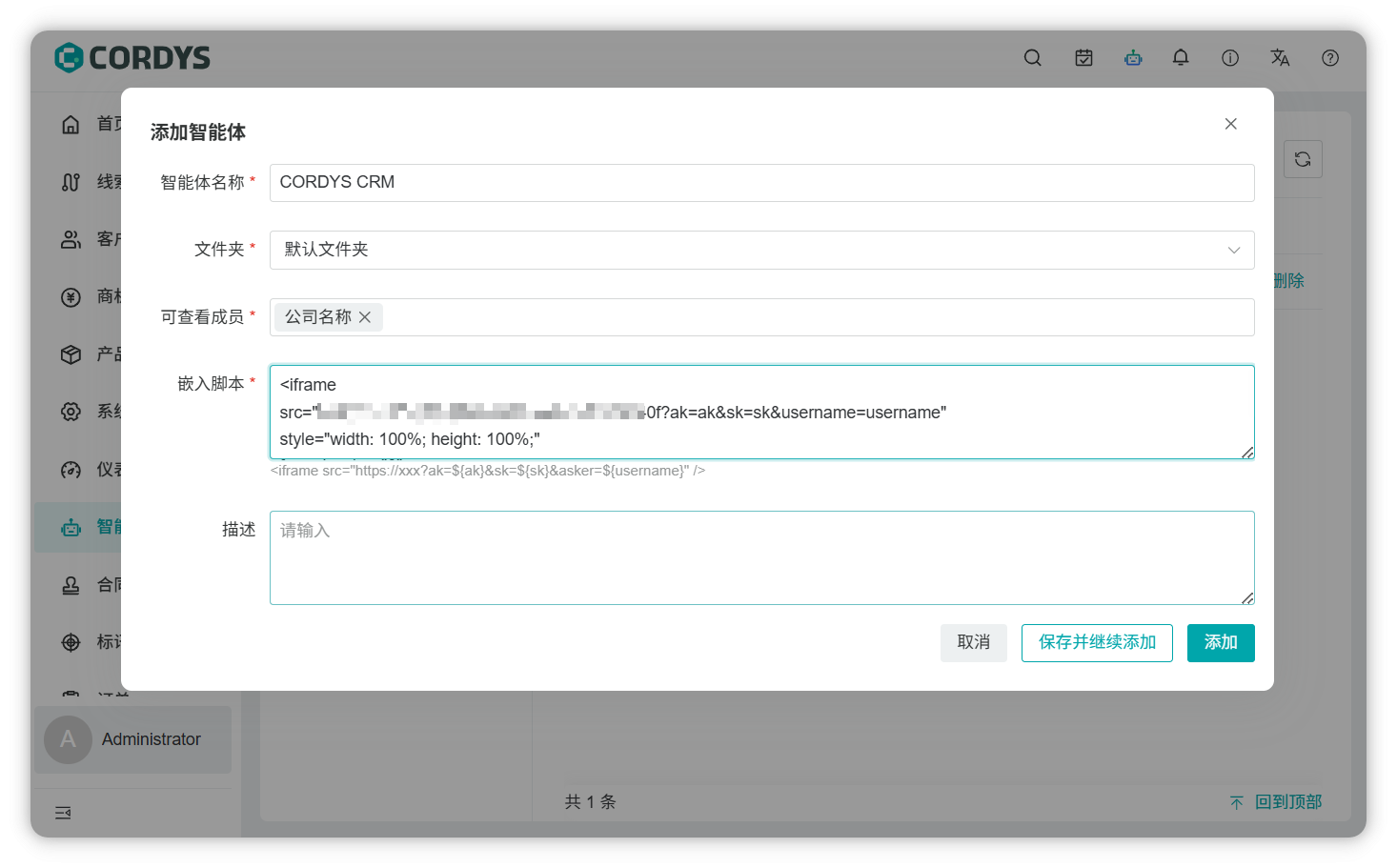1397x868 pixels.
Task: Close the add agent dialog
Action: tap(1230, 124)
